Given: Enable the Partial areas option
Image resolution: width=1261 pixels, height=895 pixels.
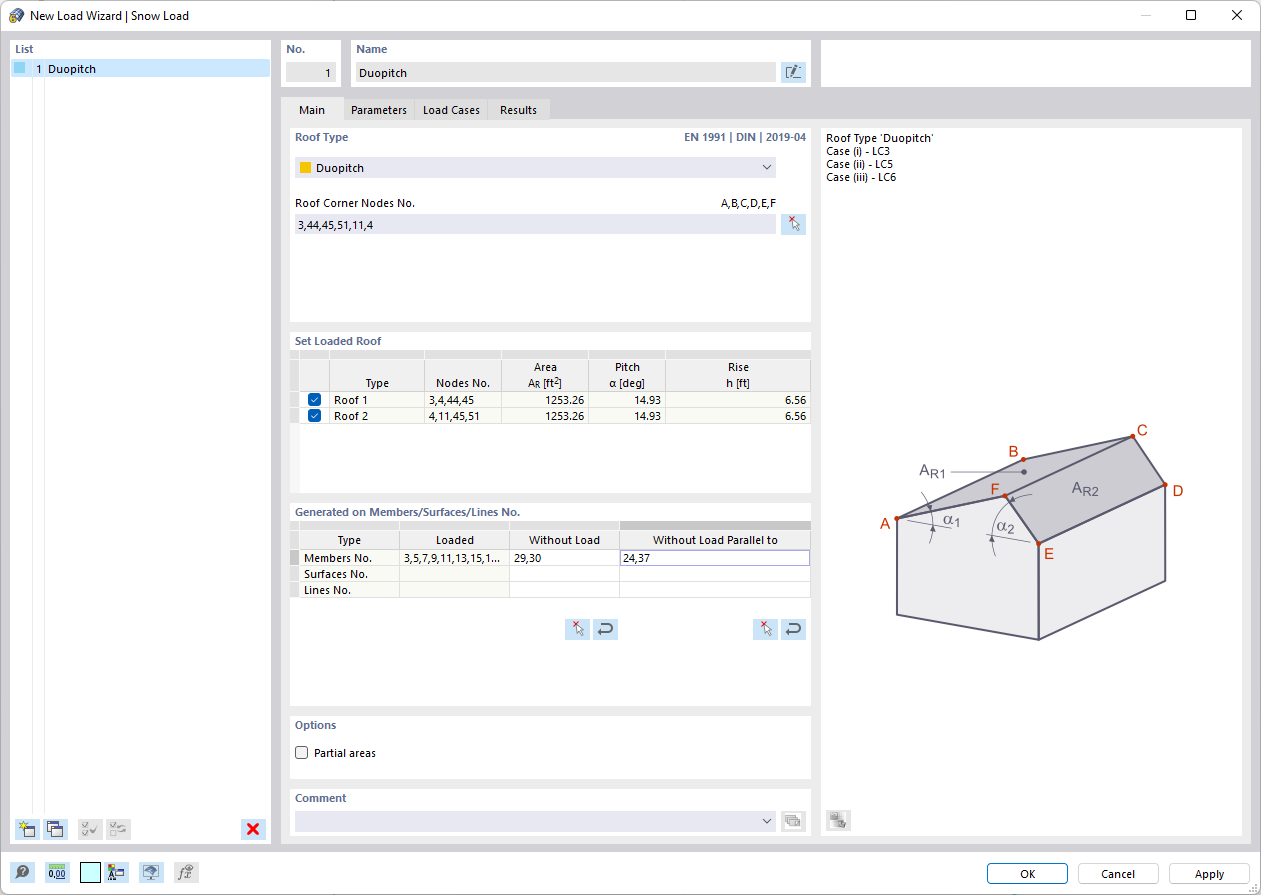Looking at the screenshot, I should [x=302, y=753].
